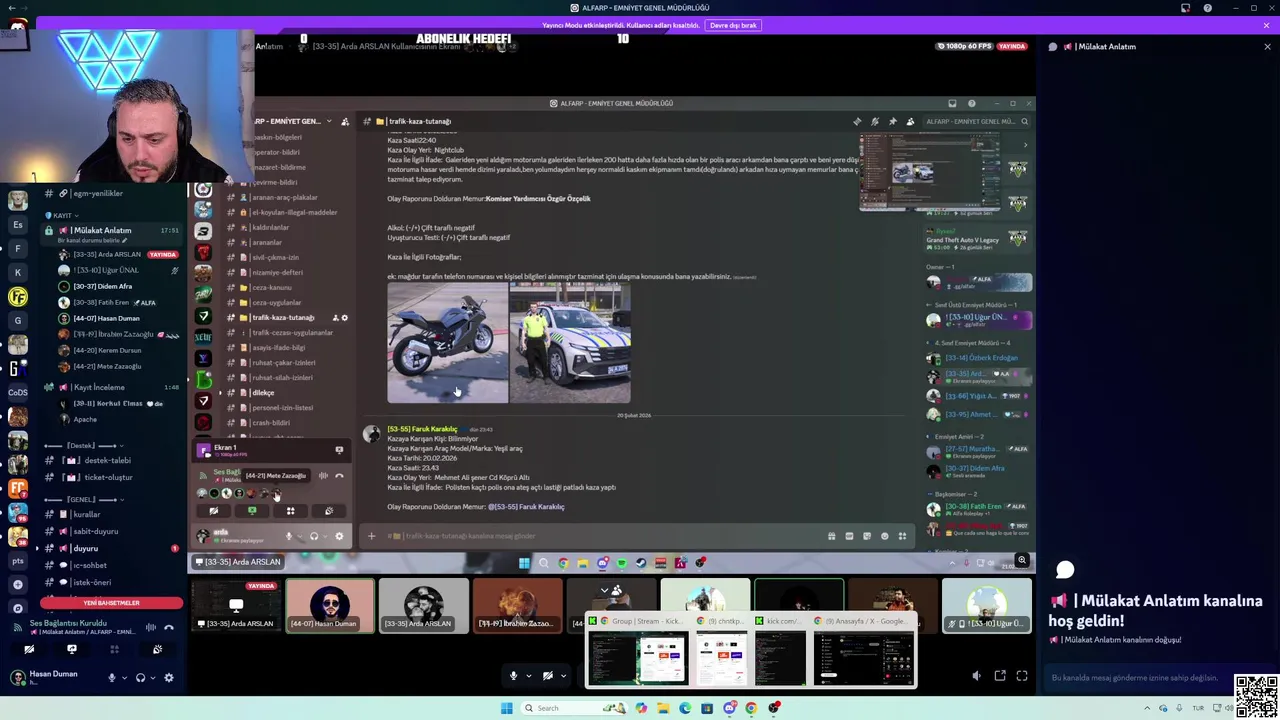This screenshot has height=720, width=1280.
Task: Open the CoDS server icon
Action: [x=17, y=392]
